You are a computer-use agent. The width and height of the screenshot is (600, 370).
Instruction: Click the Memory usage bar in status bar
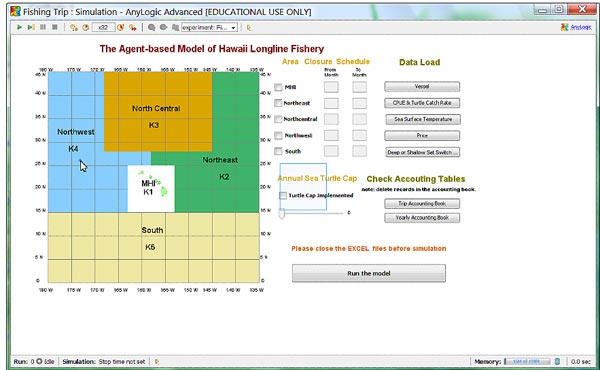(527, 362)
